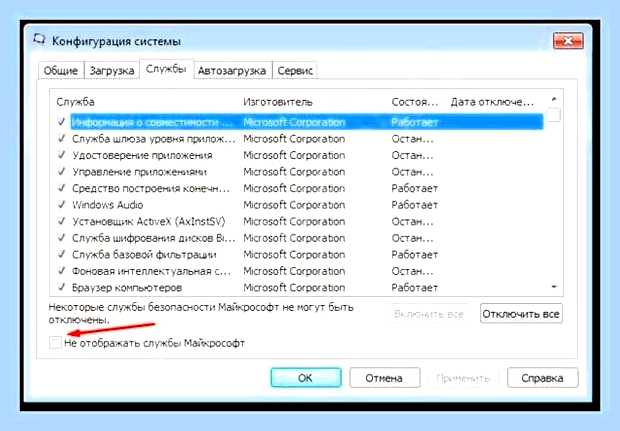Uncheck the Удостоверение приложения service checkbox
This screenshot has width=620, height=431.
coord(62,155)
